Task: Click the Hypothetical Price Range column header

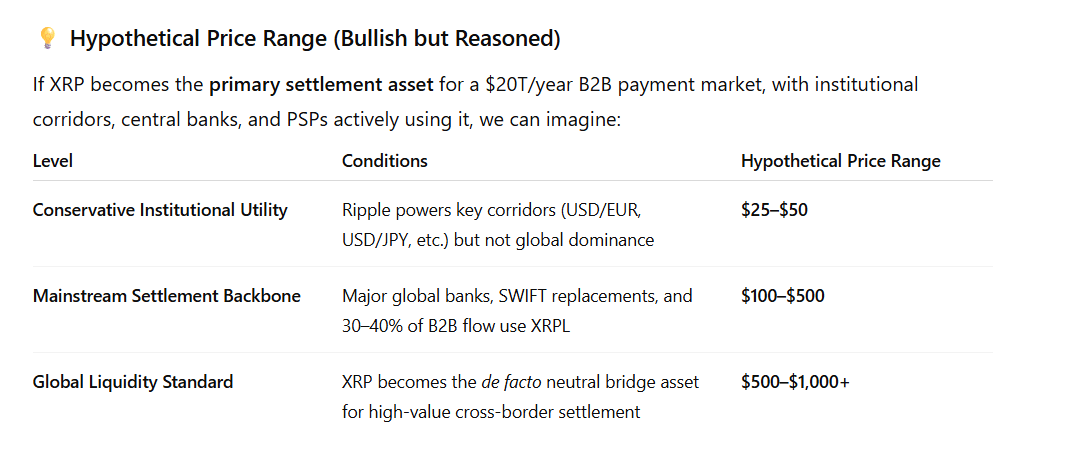Action: (840, 161)
